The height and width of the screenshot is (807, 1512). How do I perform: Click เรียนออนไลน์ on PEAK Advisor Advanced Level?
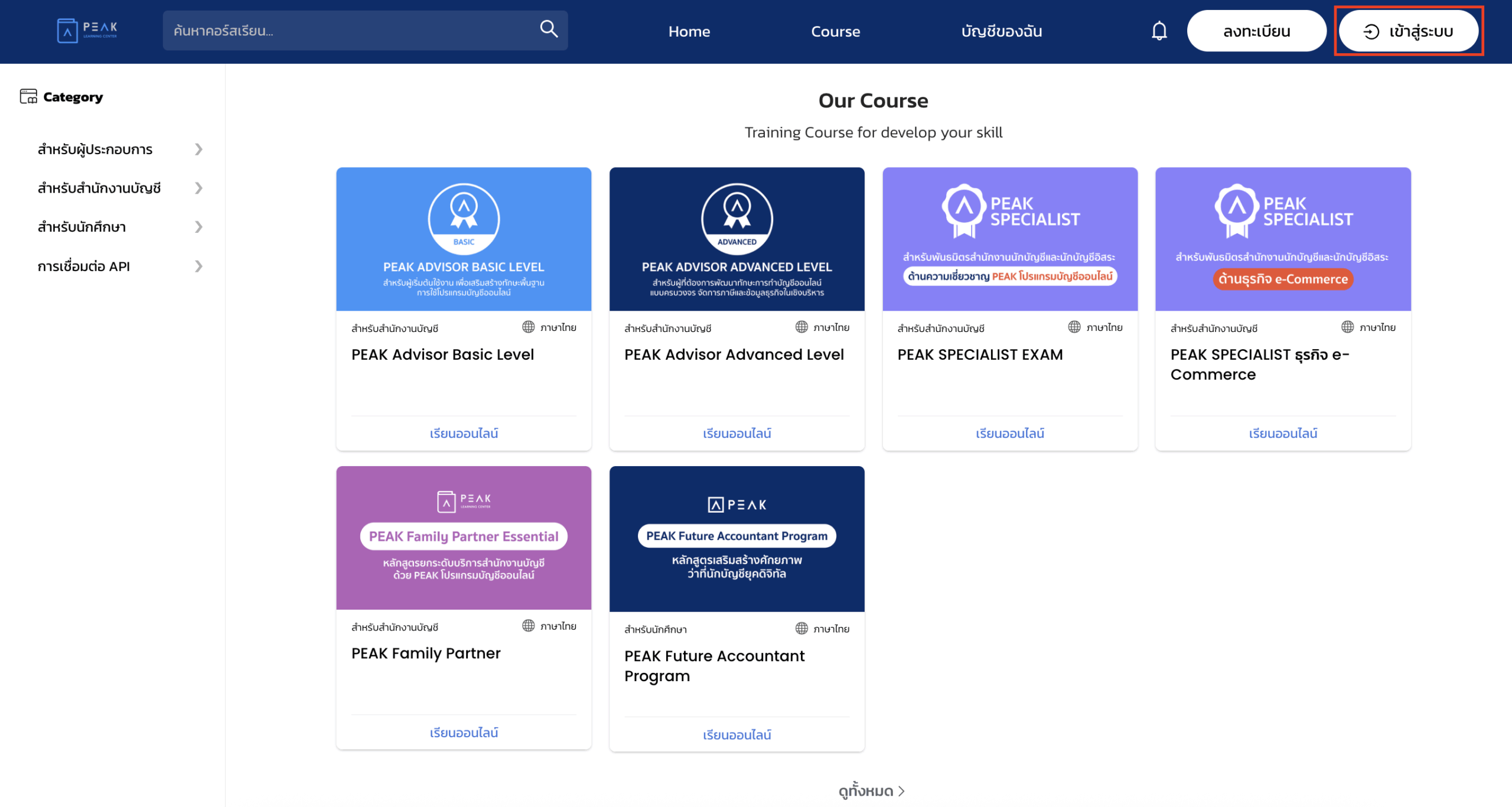(736, 433)
